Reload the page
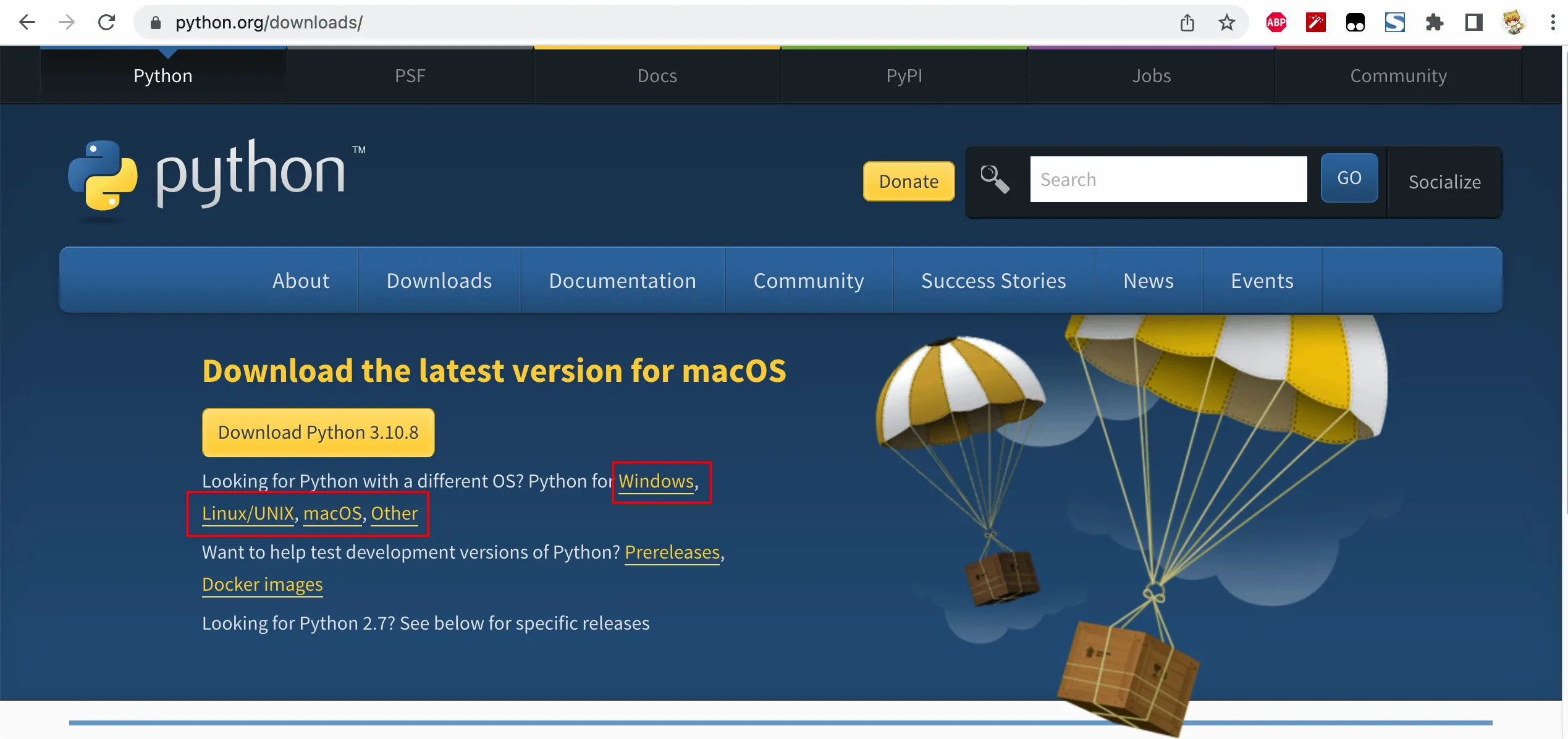The height and width of the screenshot is (739, 1568). [106, 22]
